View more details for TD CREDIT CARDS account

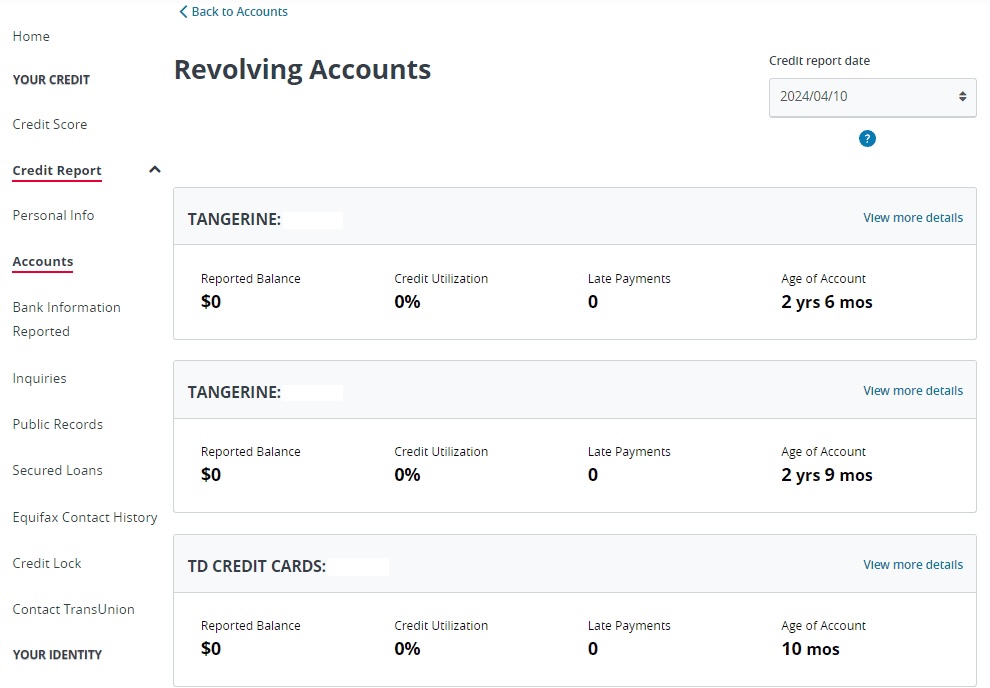(912, 564)
